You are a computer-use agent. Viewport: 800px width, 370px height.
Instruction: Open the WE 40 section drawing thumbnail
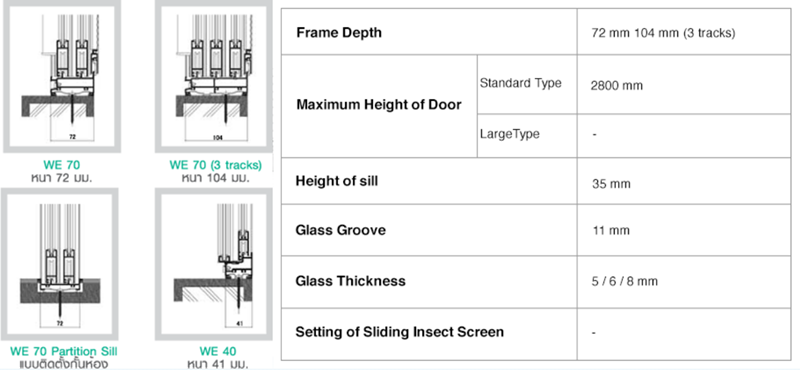point(214,264)
